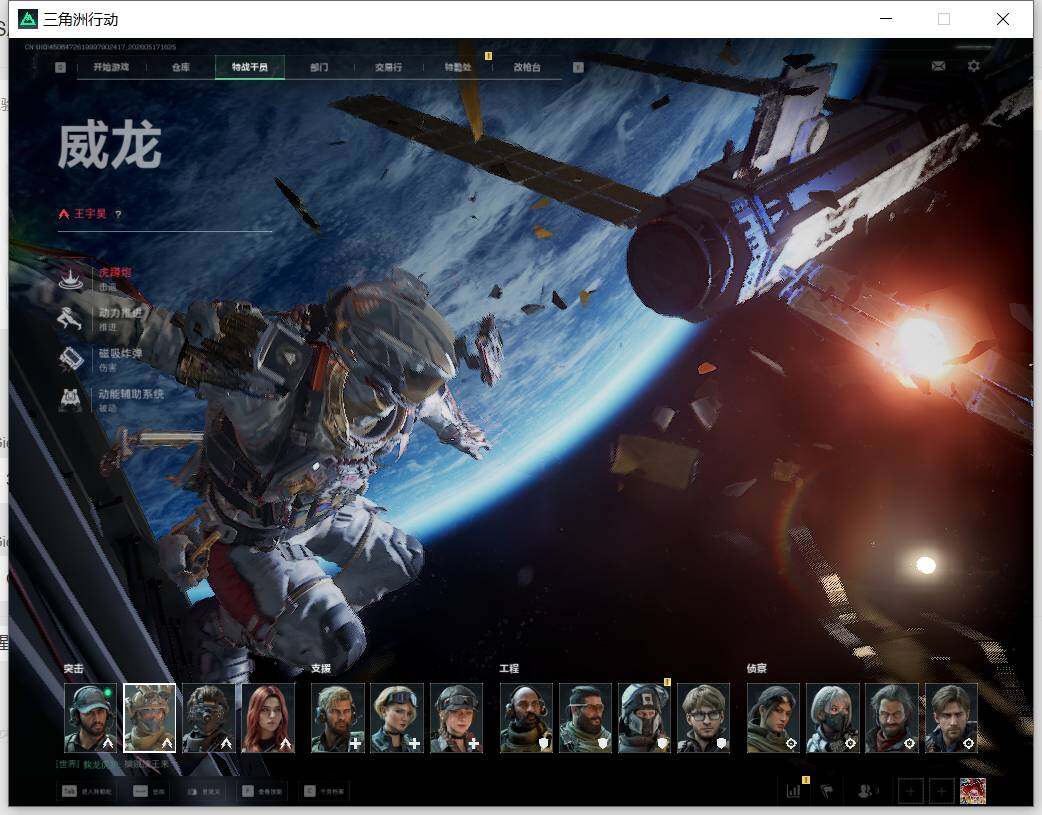Click the second empty squad slot plus
Viewport: 1042px width, 815px height.
941,791
